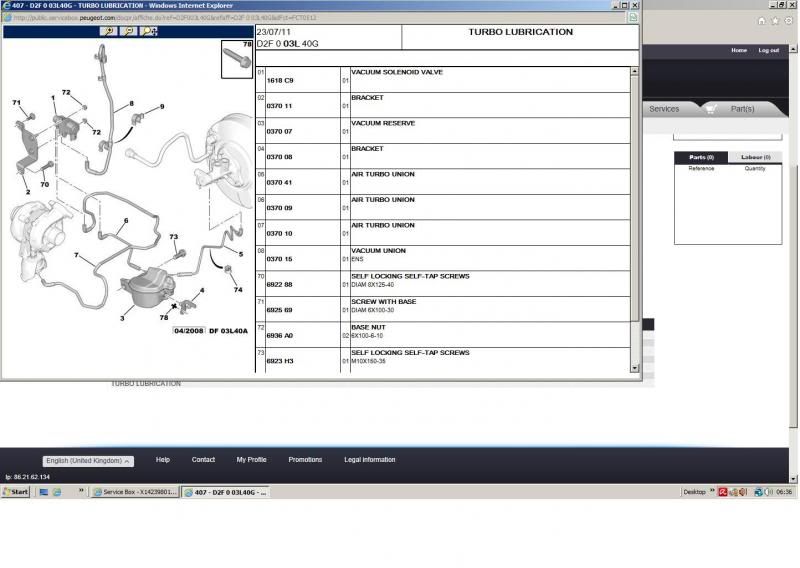Click part number 6922 88

pos(279,285)
